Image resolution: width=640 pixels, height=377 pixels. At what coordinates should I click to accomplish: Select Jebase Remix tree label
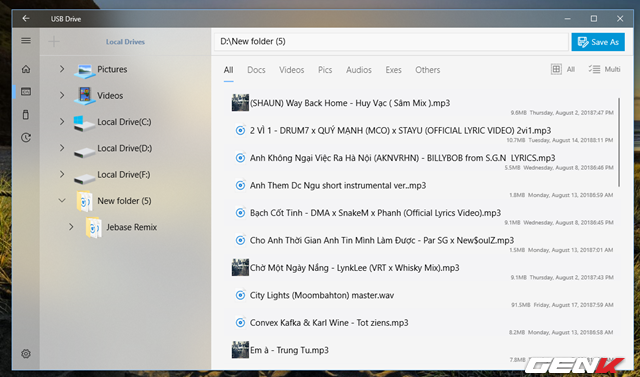[x=131, y=227]
